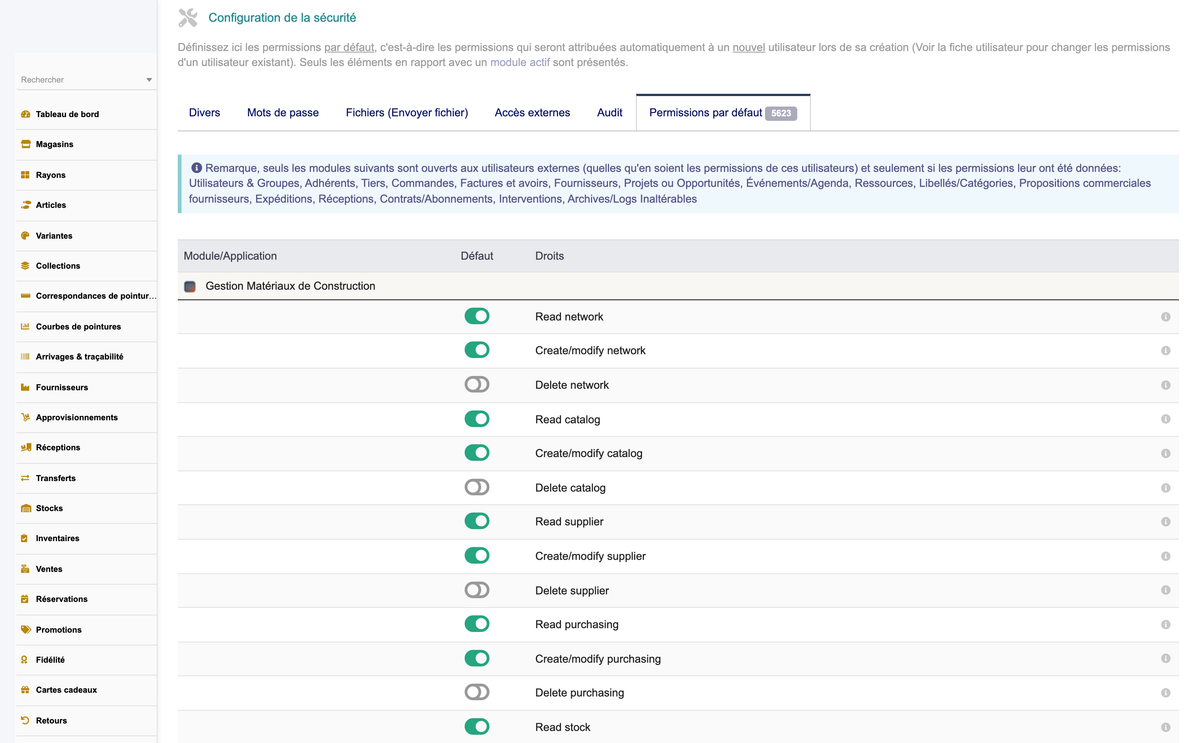Click the Approvisionnements cart icon
Viewport: 1200px width, 743px height.
pos(25,417)
